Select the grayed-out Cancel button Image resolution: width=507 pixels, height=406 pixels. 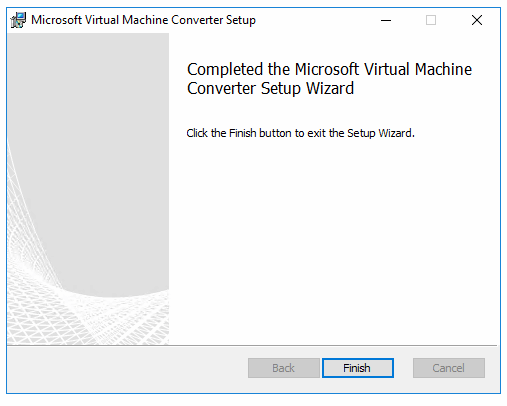[449, 368]
